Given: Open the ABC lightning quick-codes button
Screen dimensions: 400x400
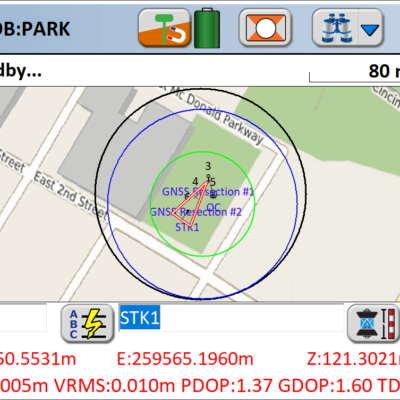Looking at the screenshot, I should (88, 323).
